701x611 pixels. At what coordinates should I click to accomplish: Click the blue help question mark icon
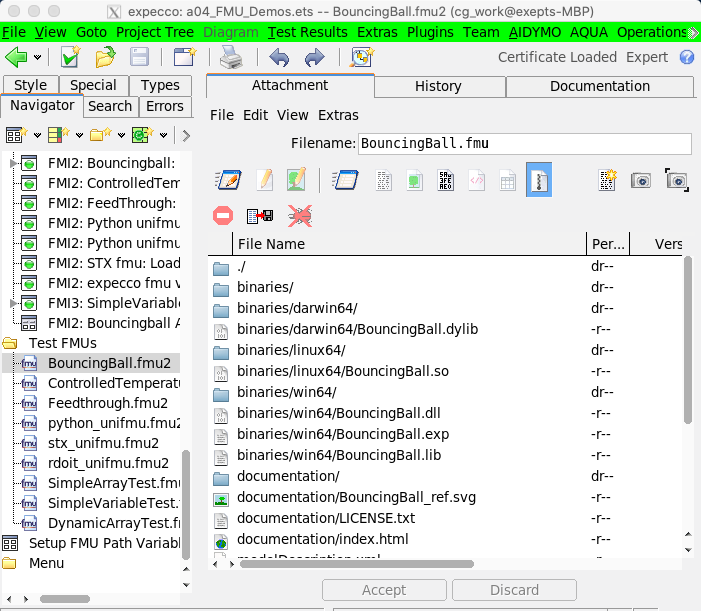(x=686, y=57)
